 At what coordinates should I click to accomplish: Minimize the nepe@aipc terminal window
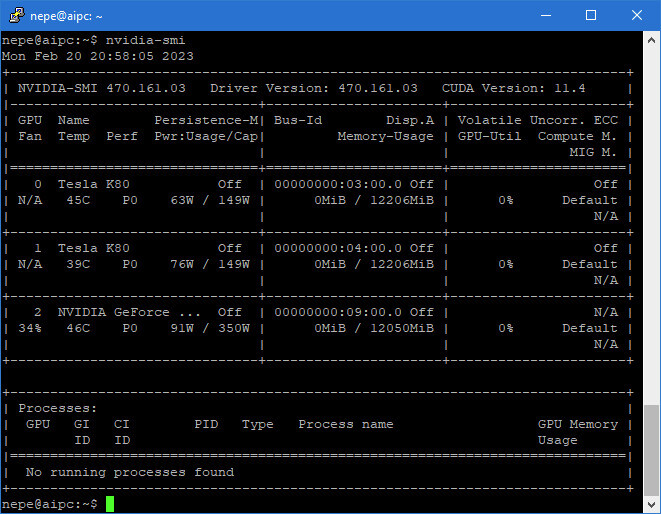(x=546, y=15)
